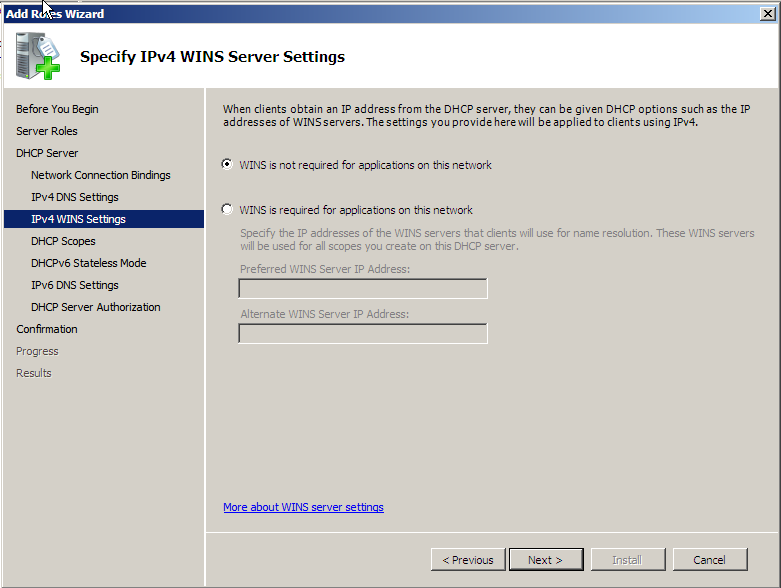Open DHCP Server Authorization step
Screen dimensions: 781x588
tap(96, 307)
